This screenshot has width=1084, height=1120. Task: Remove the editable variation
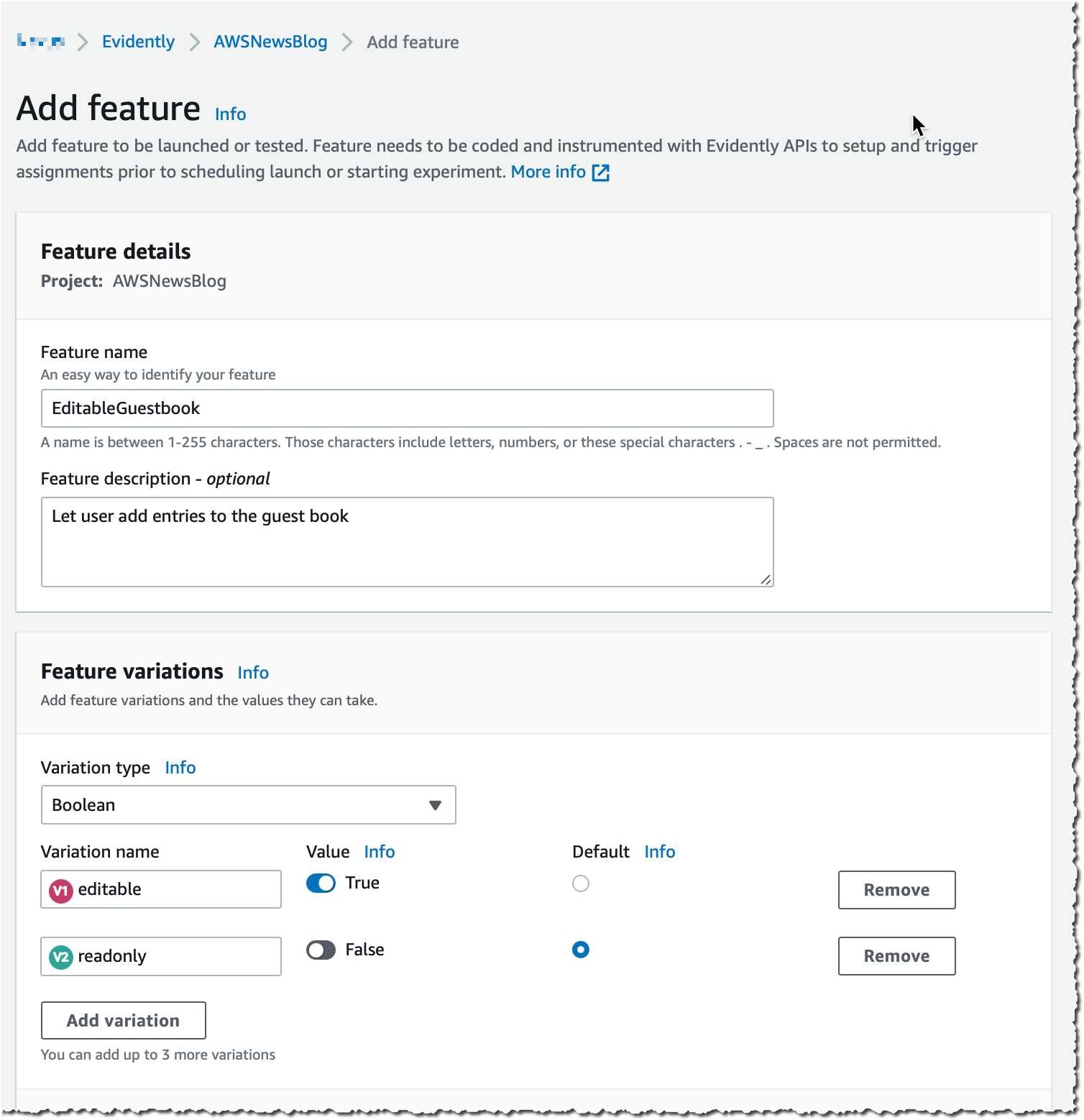click(897, 890)
